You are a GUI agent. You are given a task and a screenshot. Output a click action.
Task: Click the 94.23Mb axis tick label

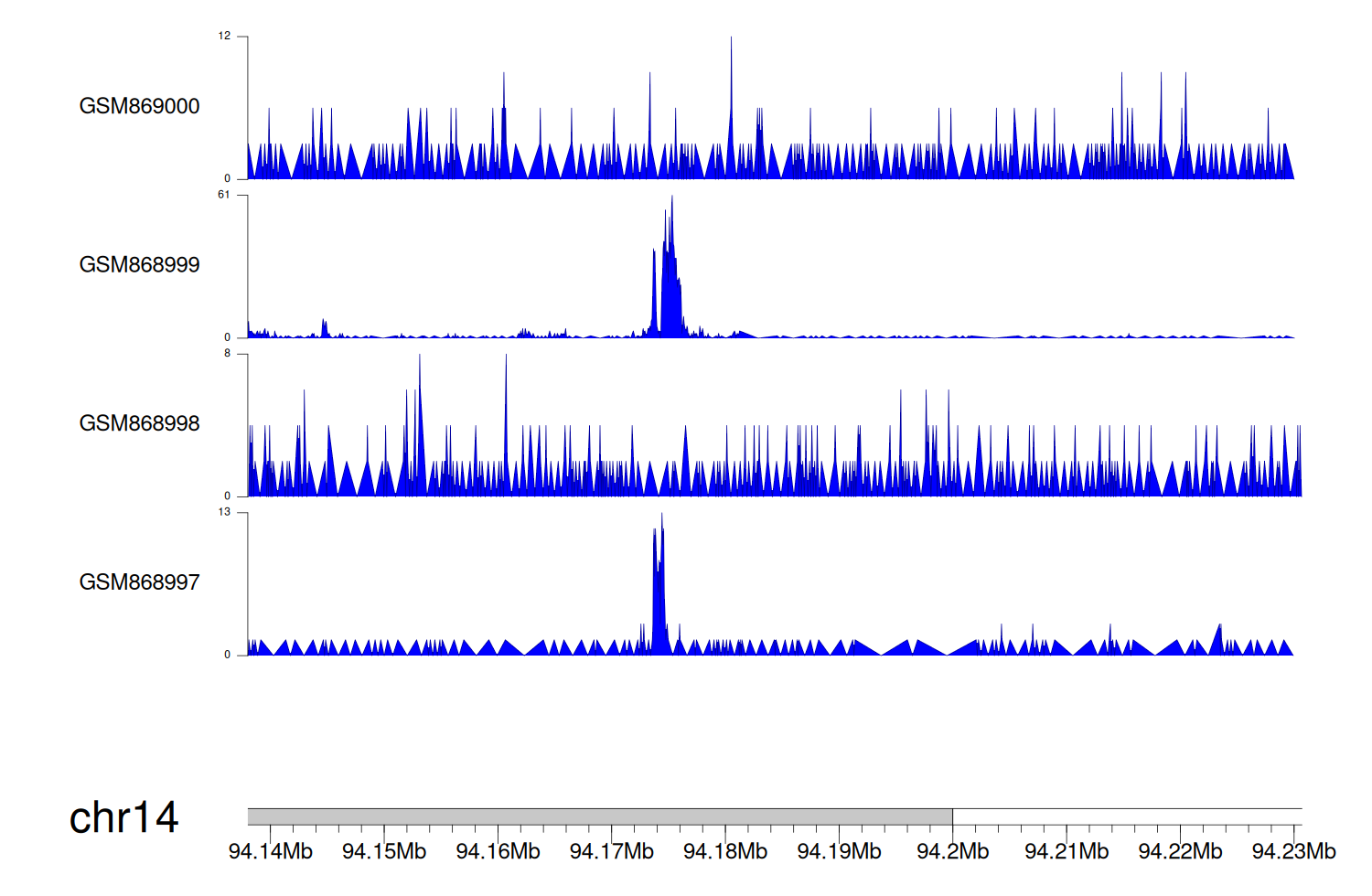1293,852
